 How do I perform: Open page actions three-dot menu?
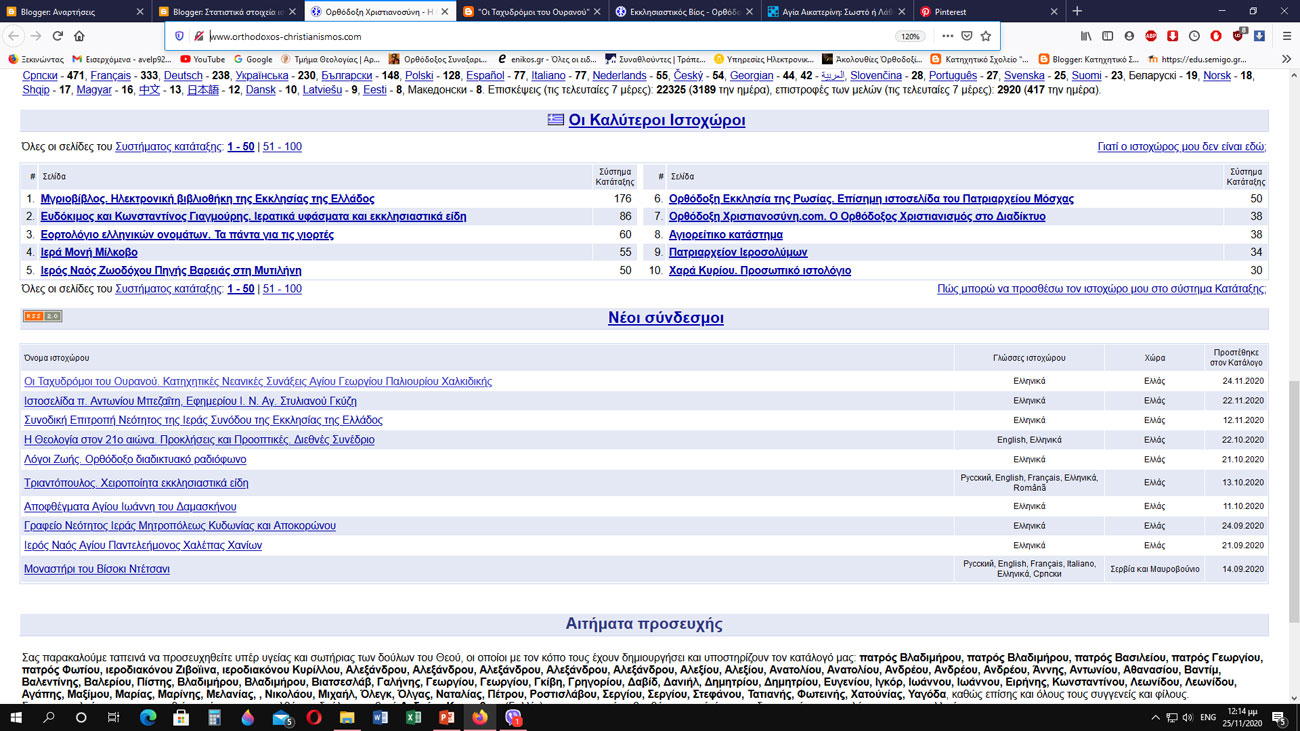tap(947, 36)
